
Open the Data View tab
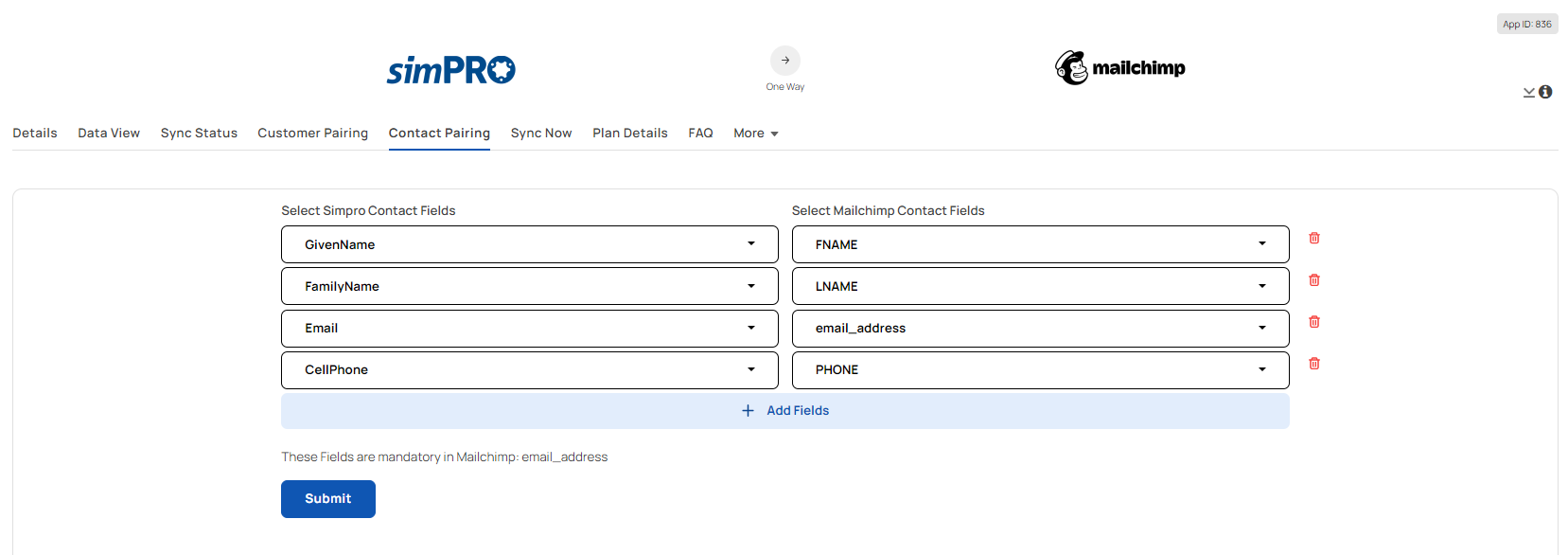point(109,133)
